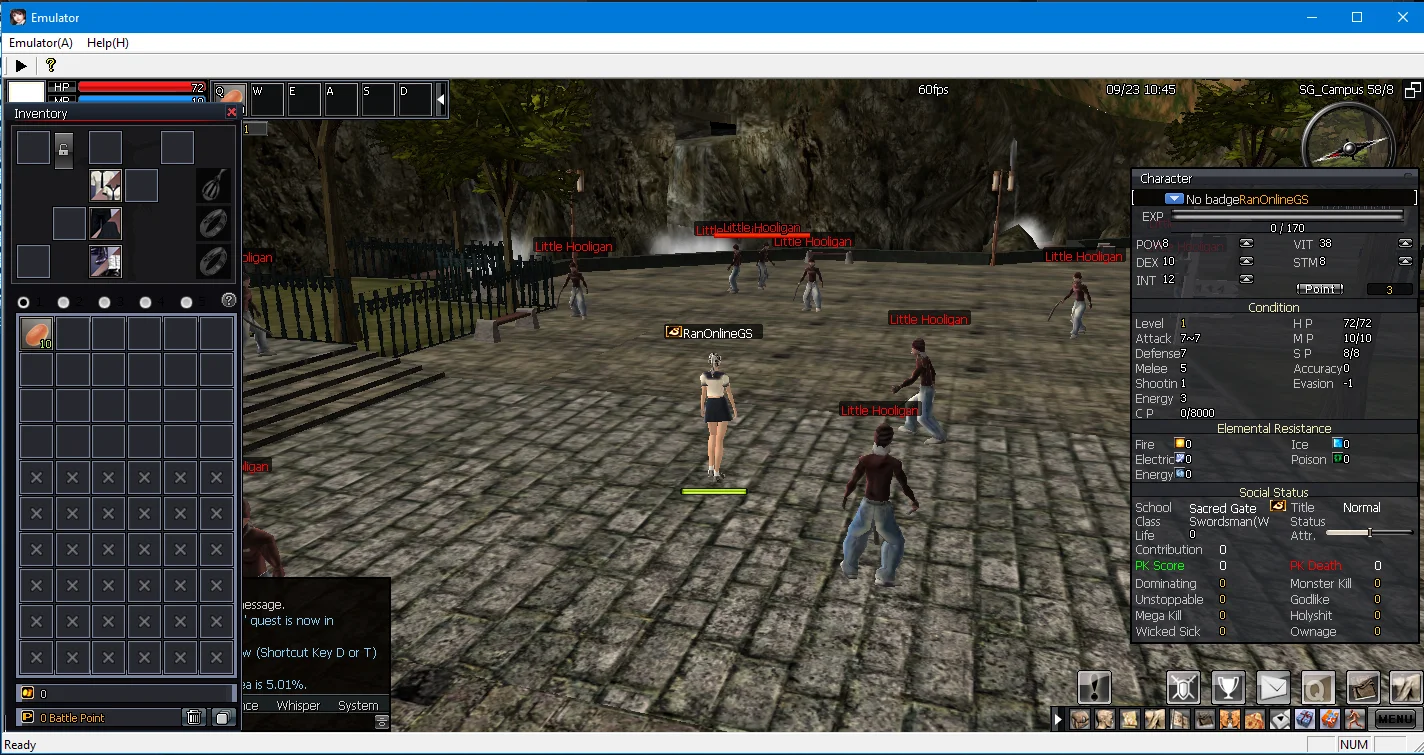This screenshot has height=755, width=1424.
Task: Click the empty W quickslot
Action: click(x=267, y=100)
